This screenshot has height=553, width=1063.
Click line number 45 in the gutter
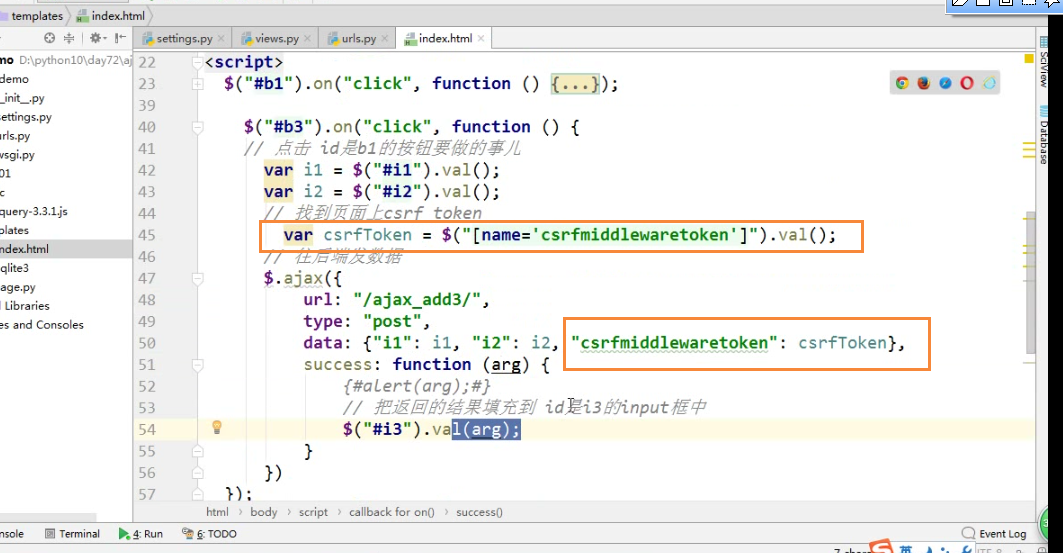tap(147, 235)
